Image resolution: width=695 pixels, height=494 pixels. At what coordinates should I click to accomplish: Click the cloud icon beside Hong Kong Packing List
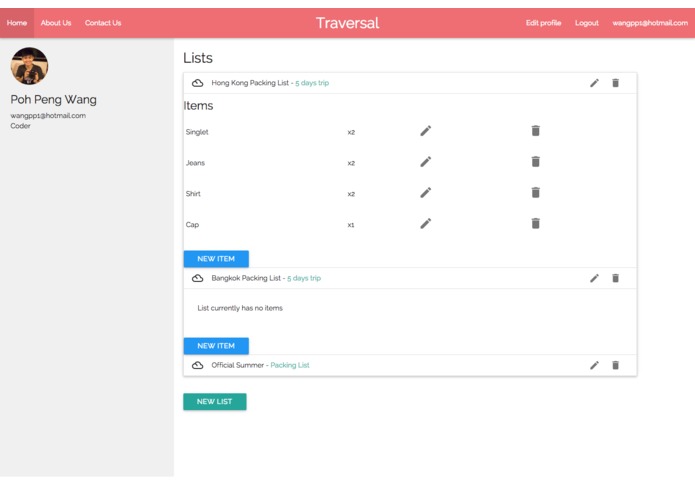click(x=197, y=83)
